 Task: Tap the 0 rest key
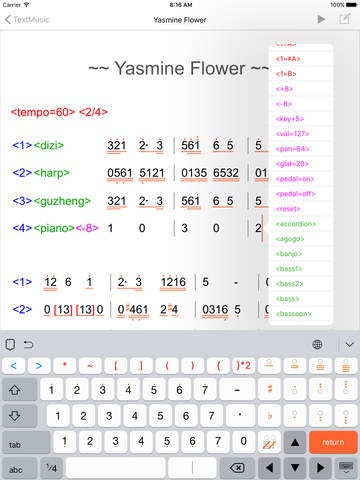(x=244, y=442)
